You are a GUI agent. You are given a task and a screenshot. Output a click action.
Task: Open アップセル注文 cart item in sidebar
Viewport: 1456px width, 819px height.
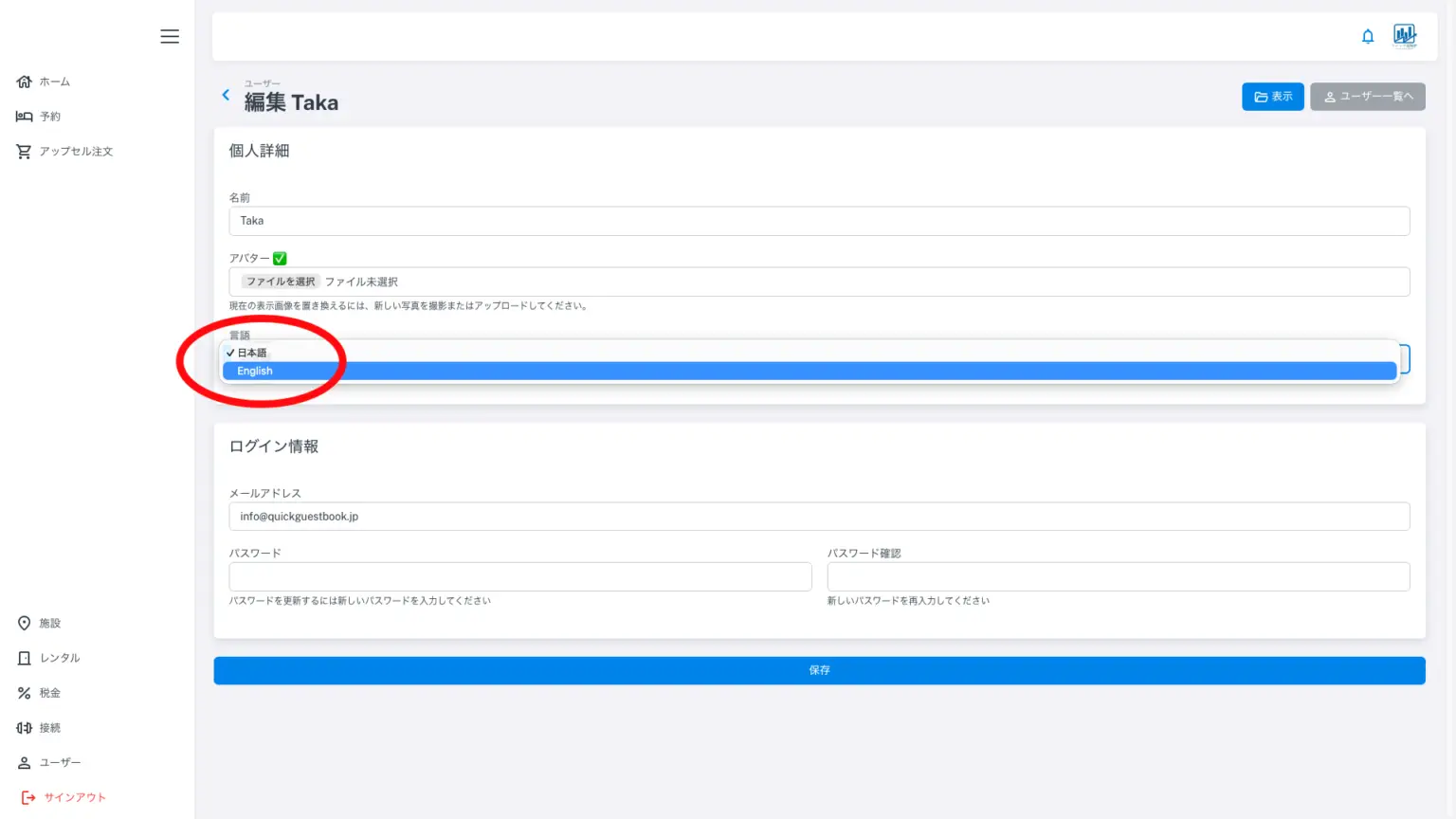coord(64,152)
